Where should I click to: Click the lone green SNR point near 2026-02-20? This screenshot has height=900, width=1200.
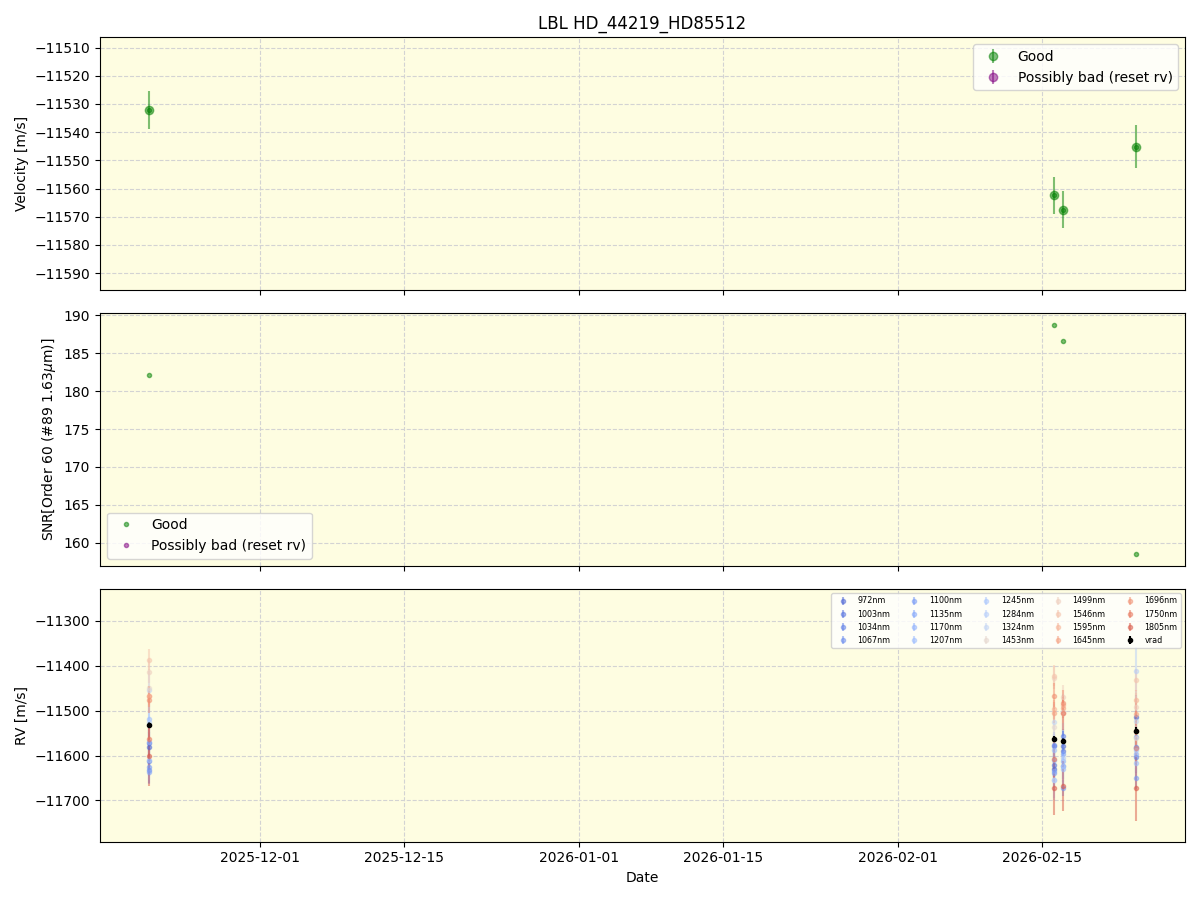pyautogui.click(x=1136, y=553)
